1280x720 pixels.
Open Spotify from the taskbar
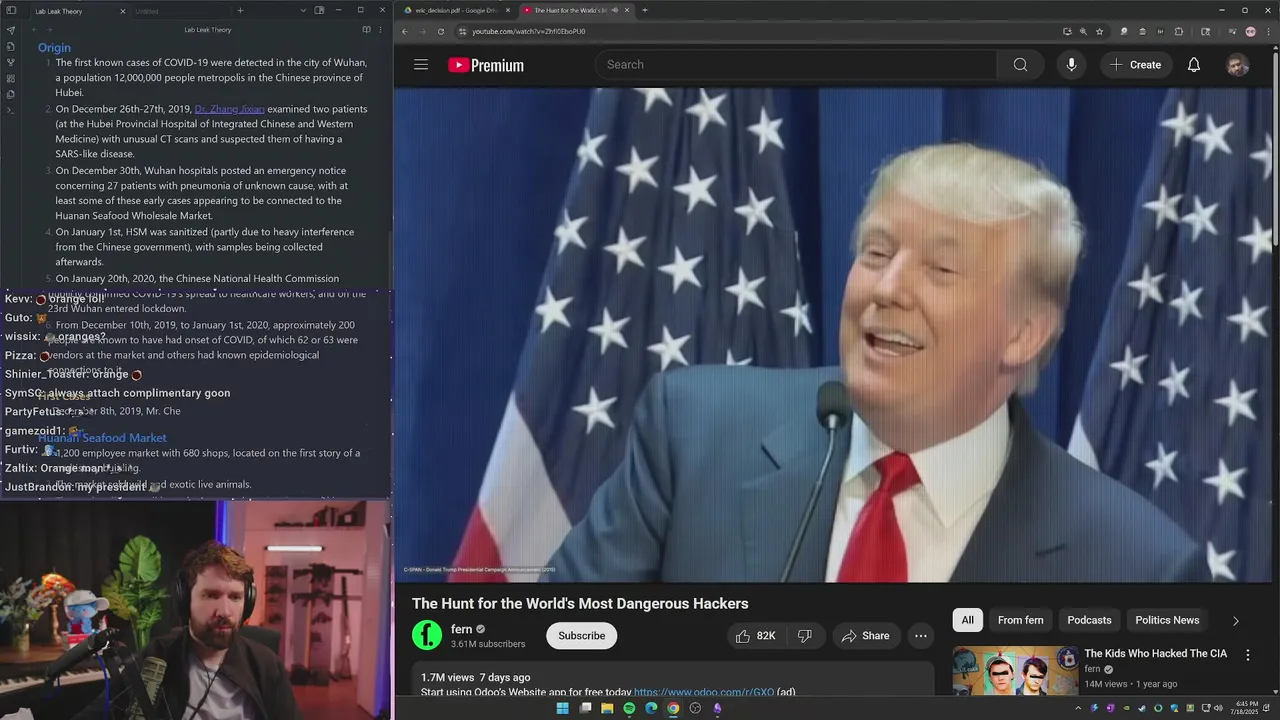click(x=629, y=708)
